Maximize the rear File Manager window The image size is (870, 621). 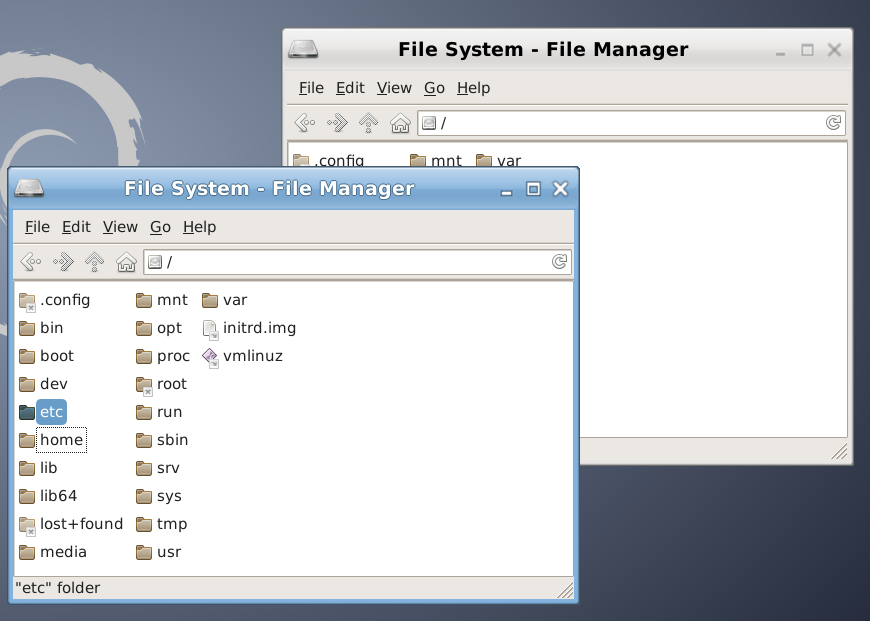[807, 50]
